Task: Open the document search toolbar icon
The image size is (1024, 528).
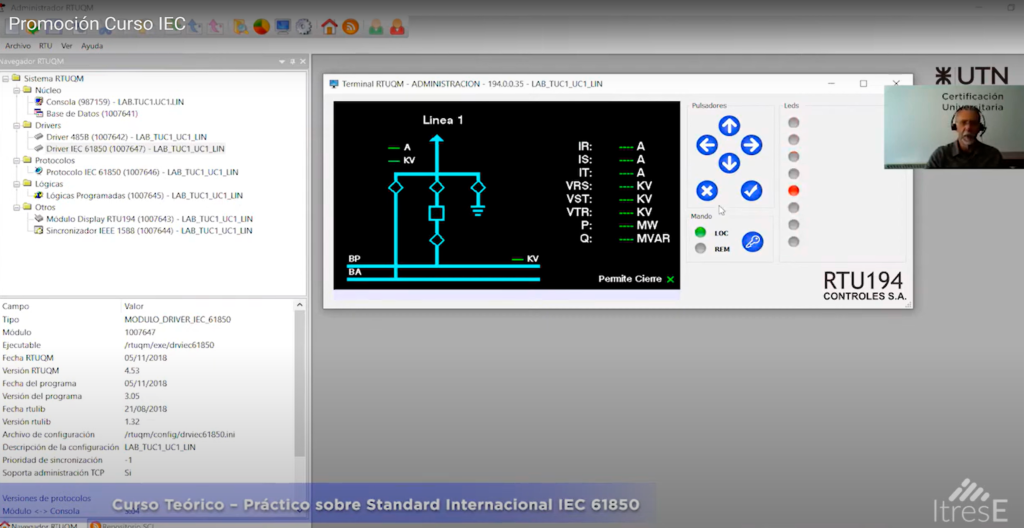Action: click(240, 27)
